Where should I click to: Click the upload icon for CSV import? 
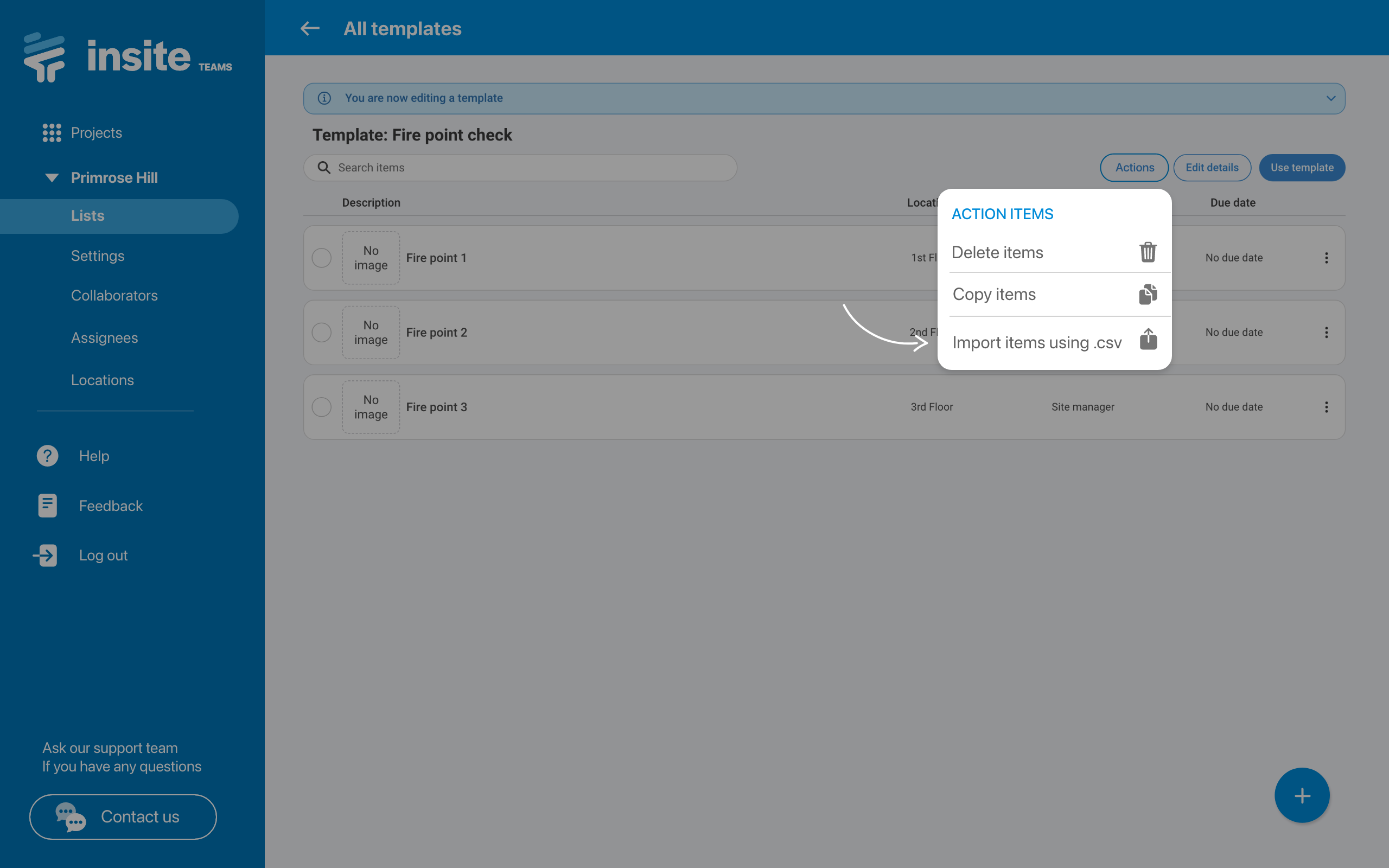coord(1148,339)
